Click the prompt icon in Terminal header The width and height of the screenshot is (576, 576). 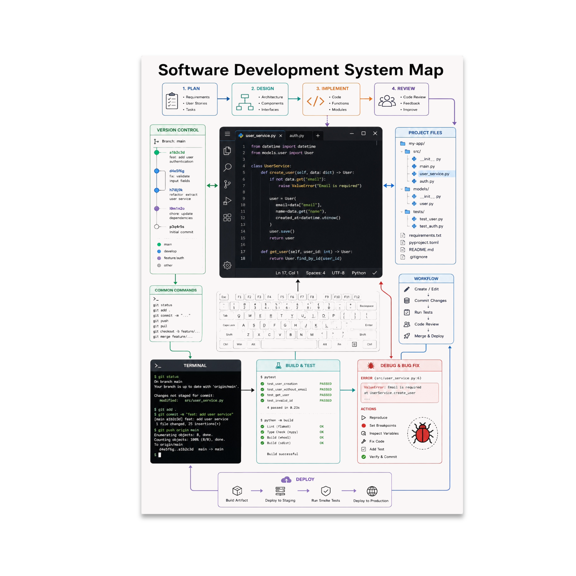pos(158,366)
